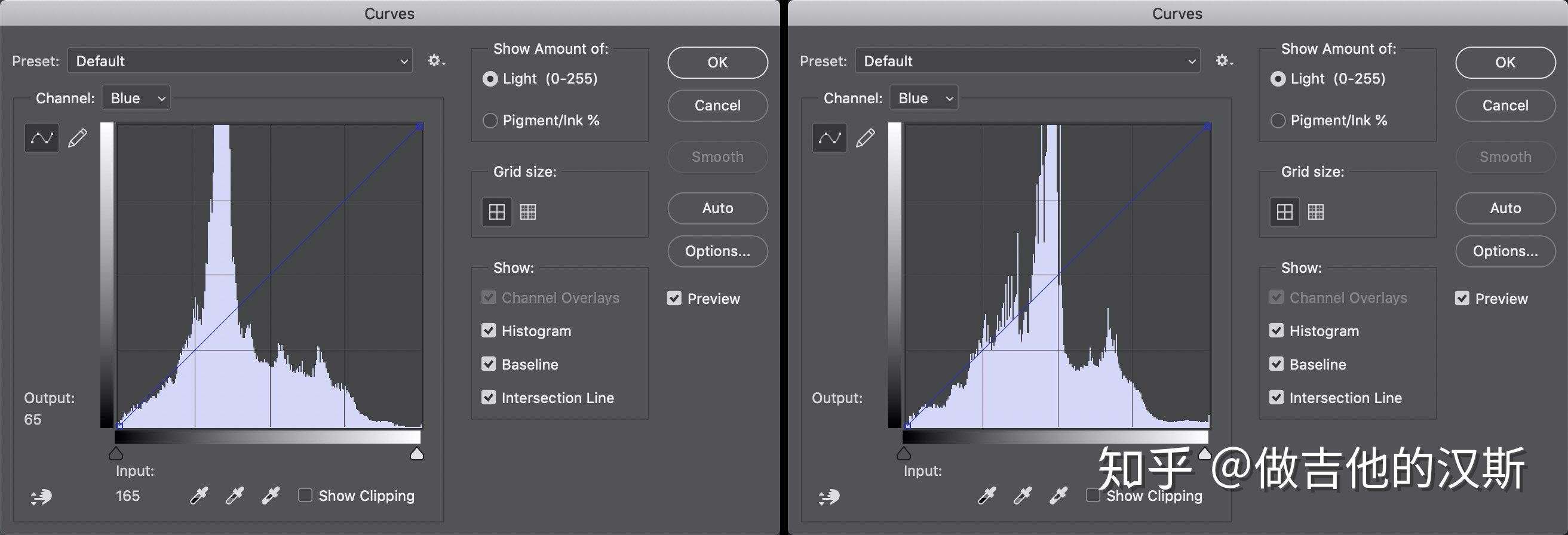The height and width of the screenshot is (535, 1568).
Task: Select the curve point edit tool in left dialog
Action: click(x=41, y=138)
